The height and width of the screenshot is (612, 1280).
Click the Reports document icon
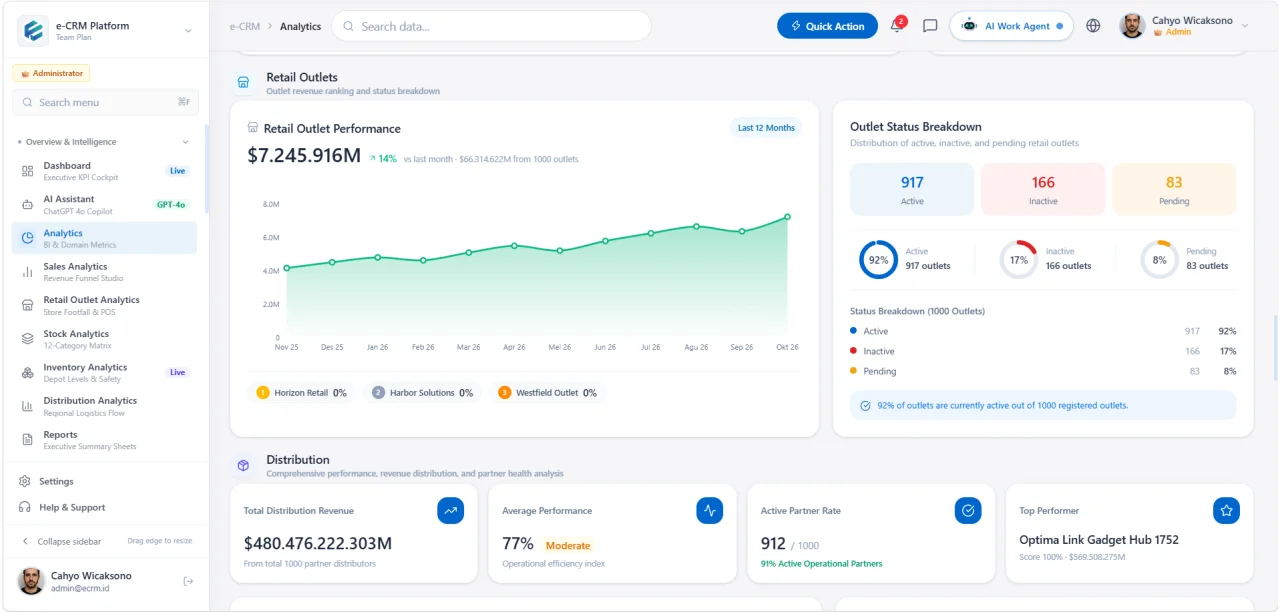[x=27, y=440]
